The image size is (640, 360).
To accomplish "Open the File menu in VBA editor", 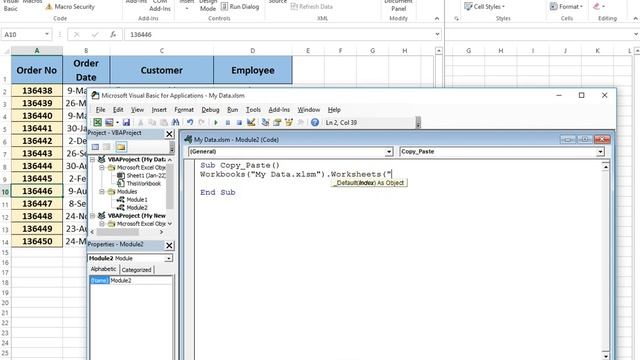I will pyautogui.click(x=100, y=110).
